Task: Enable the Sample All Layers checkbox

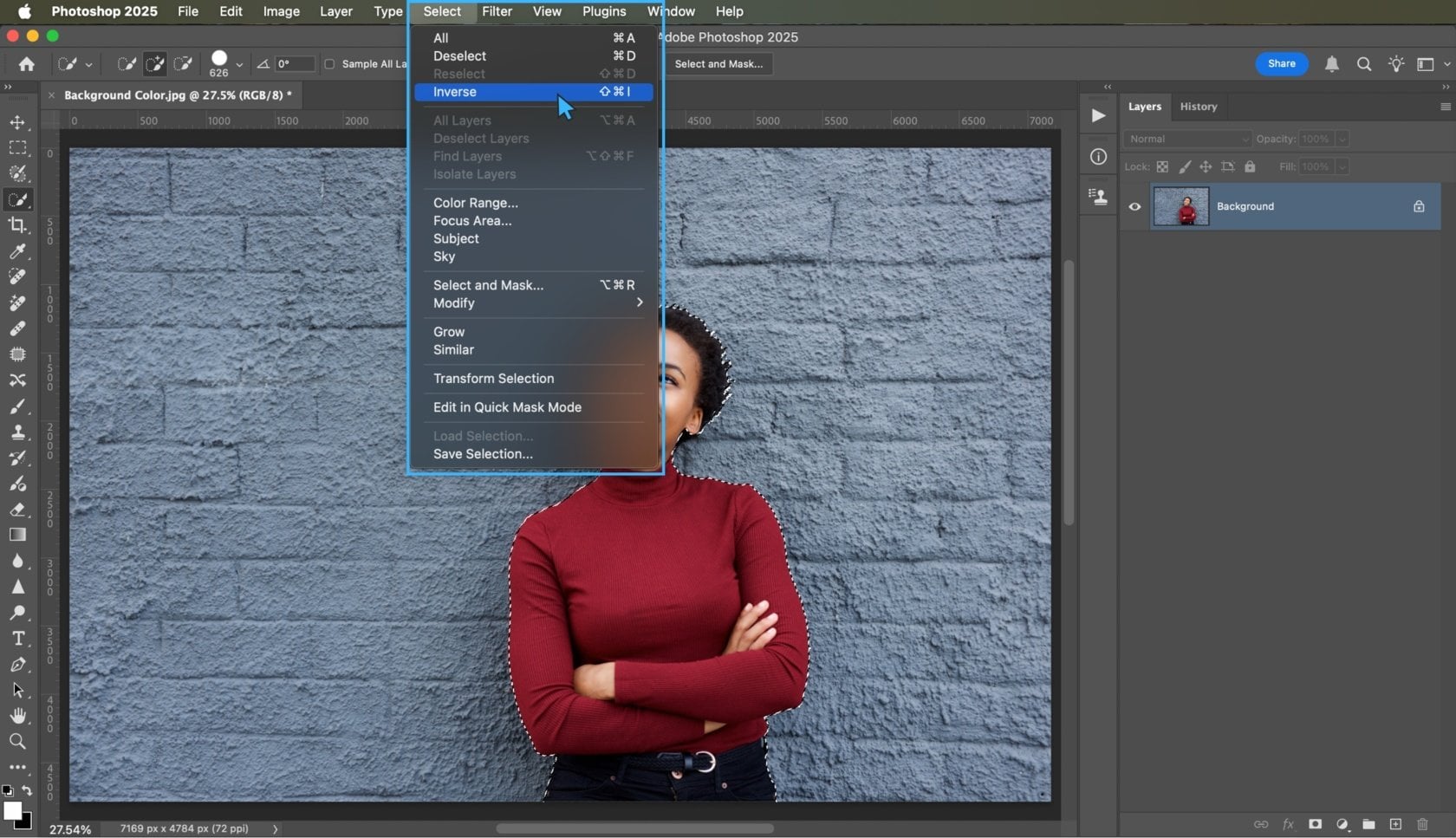Action: coord(330,63)
